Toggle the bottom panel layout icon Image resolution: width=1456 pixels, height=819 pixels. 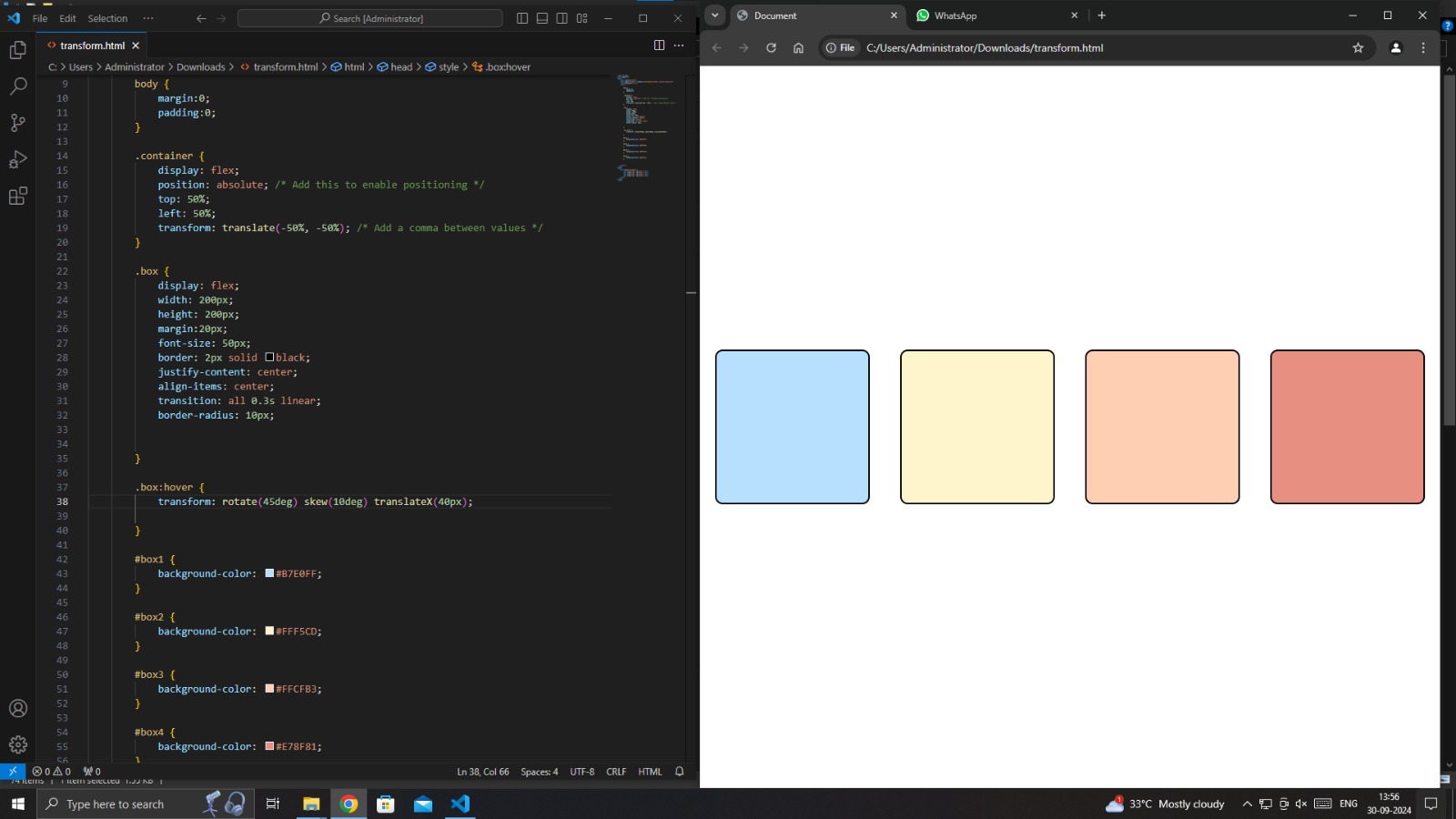coord(542,18)
